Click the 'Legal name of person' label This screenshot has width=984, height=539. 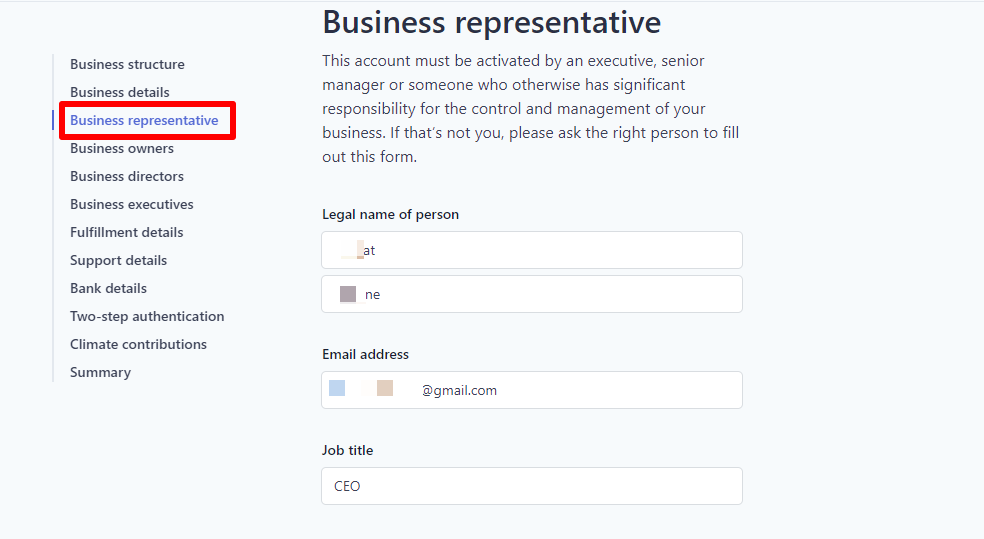[390, 214]
